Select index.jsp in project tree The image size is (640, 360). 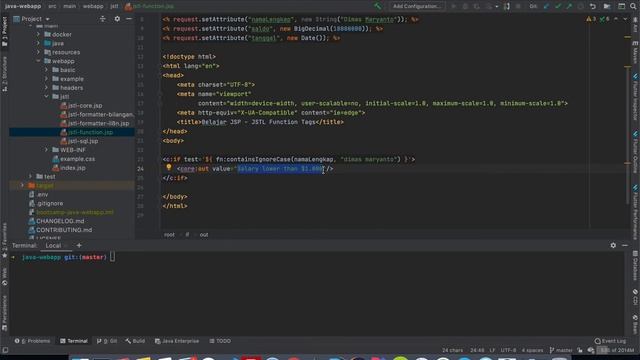point(69,168)
